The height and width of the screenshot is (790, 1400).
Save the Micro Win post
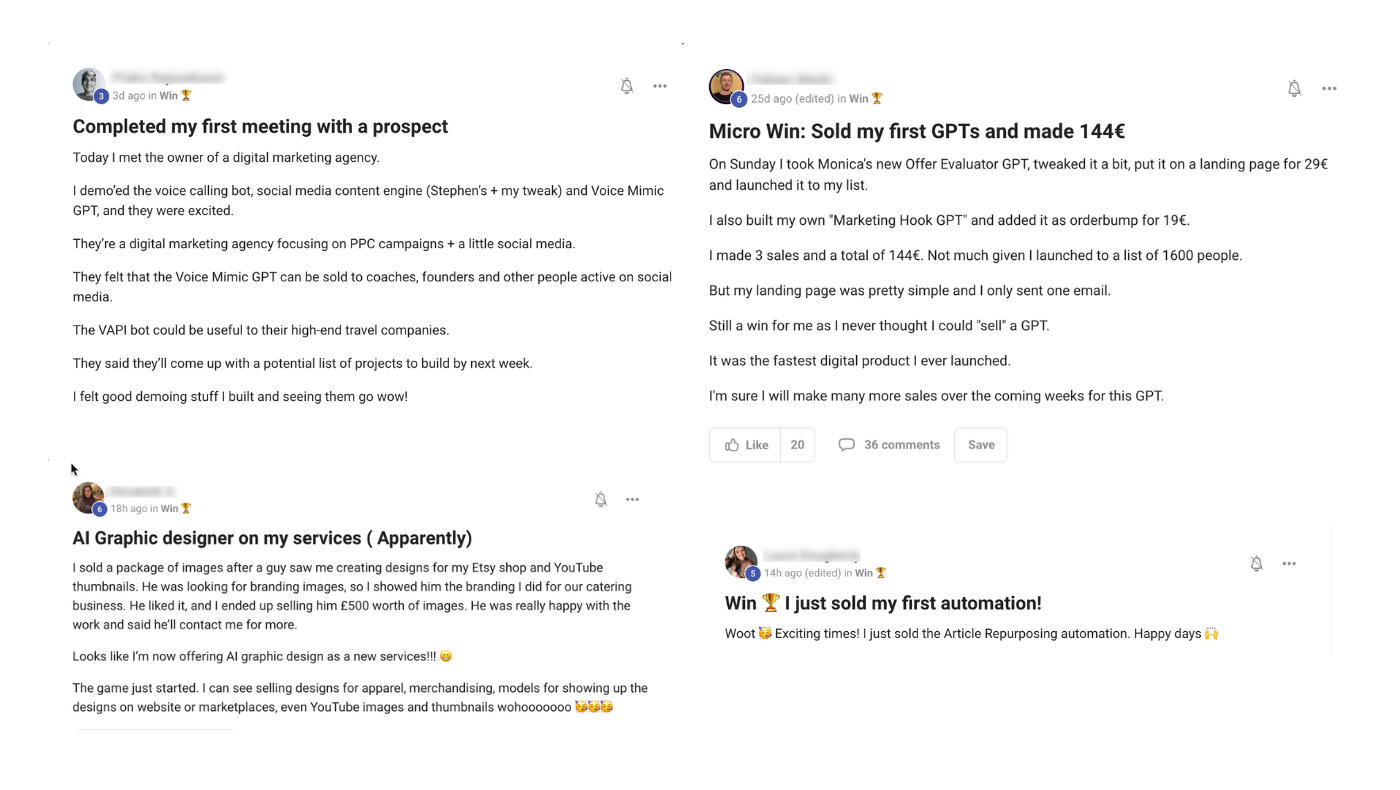pyautogui.click(x=981, y=445)
